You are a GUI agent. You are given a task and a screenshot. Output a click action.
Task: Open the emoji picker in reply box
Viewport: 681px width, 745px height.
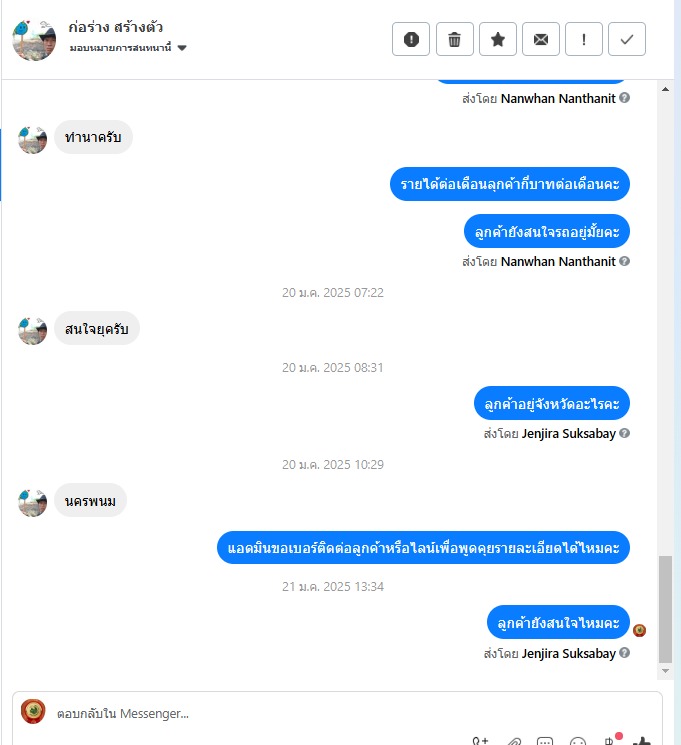coord(577,741)
